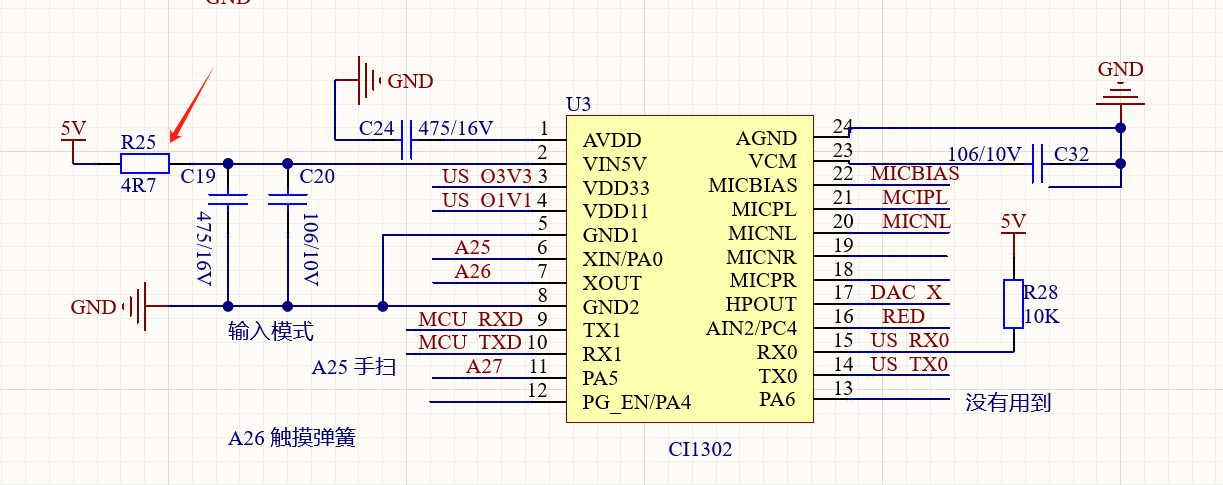Select the DAC_X net label
This screenshot has height=485, width=1223.
905,293
